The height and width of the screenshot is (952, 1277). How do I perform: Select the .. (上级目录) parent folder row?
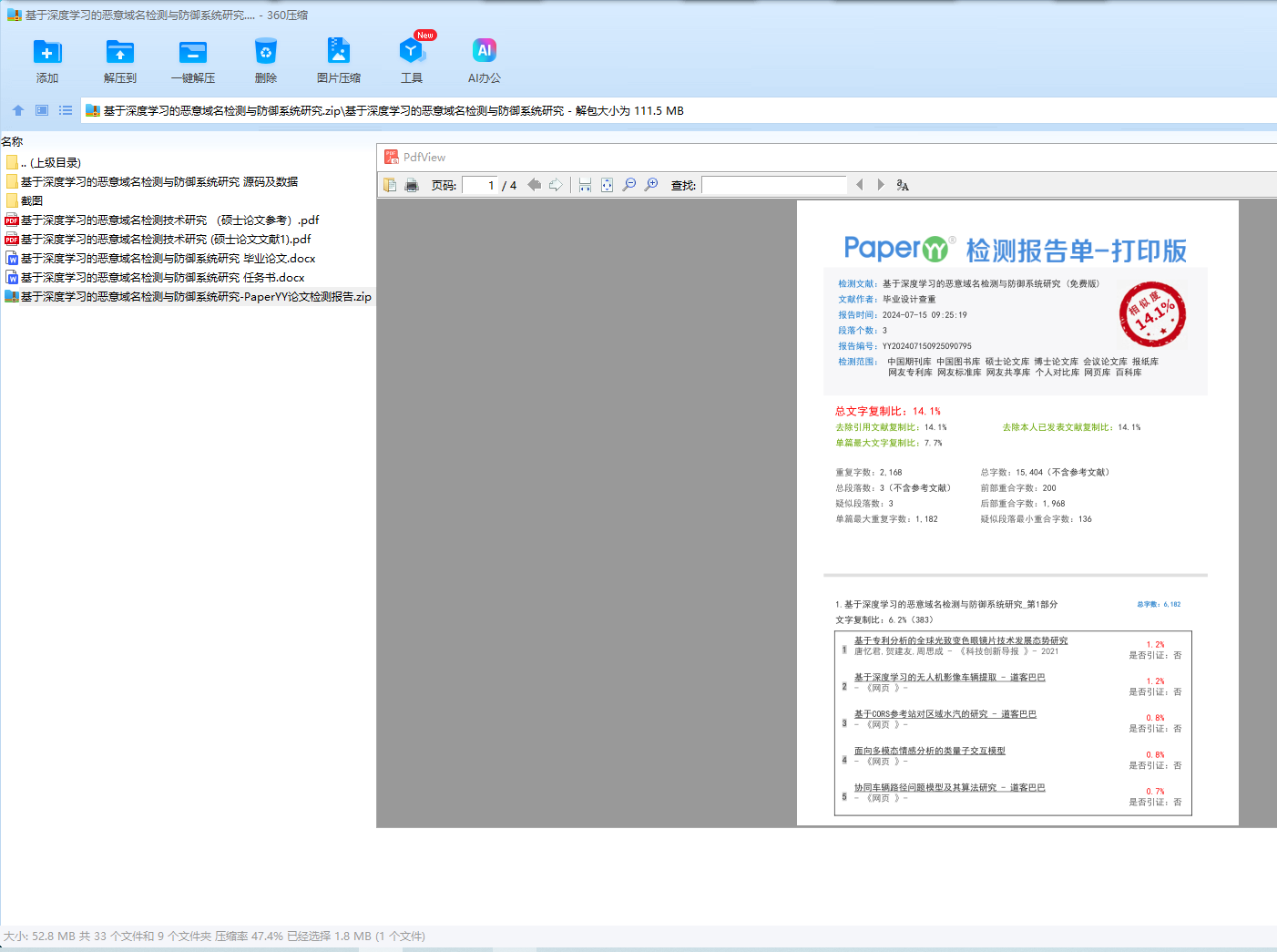pyautogui.click(x=188, y=162)
